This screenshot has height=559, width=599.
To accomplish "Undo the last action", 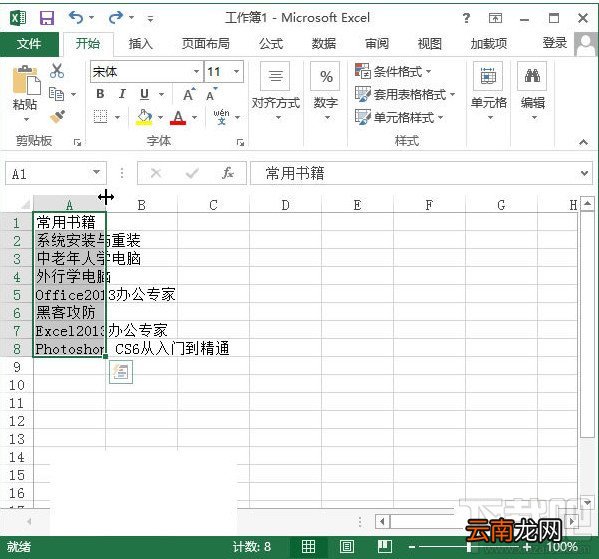I will pyautogui.click(x=76, y=18).
